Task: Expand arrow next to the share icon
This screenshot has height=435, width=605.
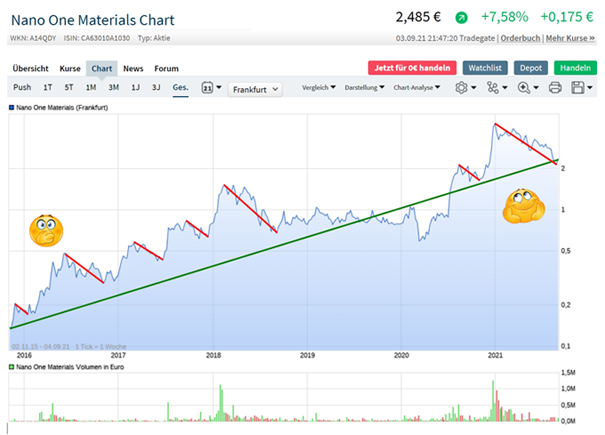Action: [x=505, y=88]
